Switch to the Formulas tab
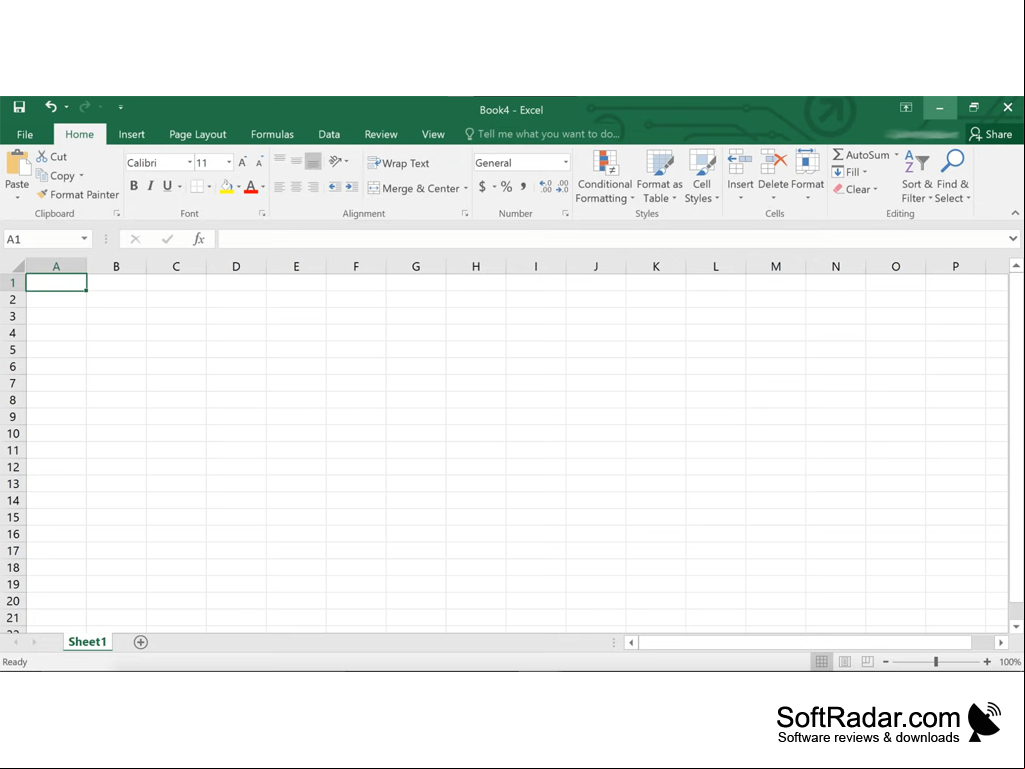The width and height of the screenshot is (1025, 769). [x=272, y=134]
